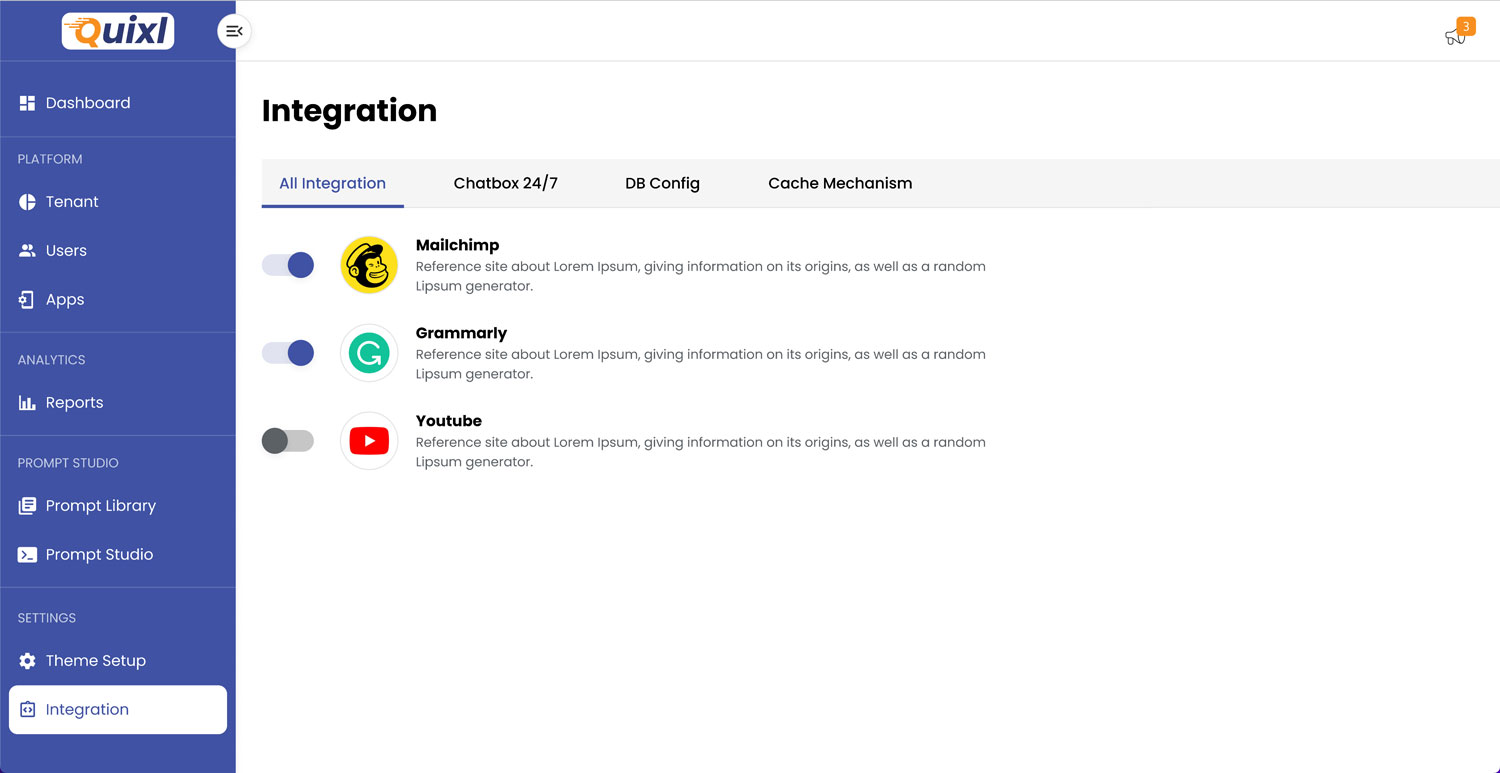Turn off the Grammarly integration toggle

288,353
